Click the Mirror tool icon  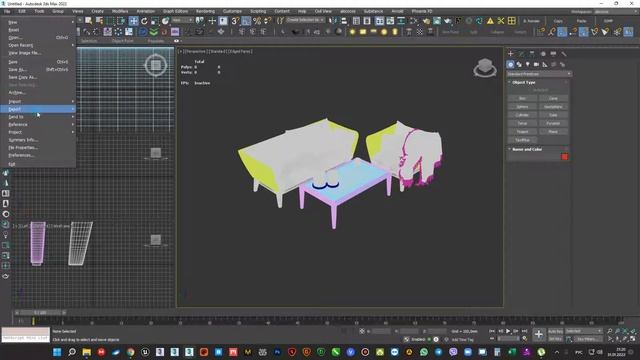click(x=333, y=20)
